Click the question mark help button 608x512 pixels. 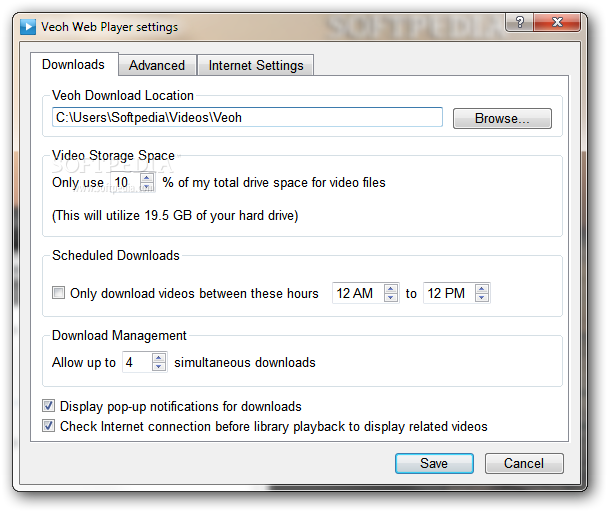[520, 22]
